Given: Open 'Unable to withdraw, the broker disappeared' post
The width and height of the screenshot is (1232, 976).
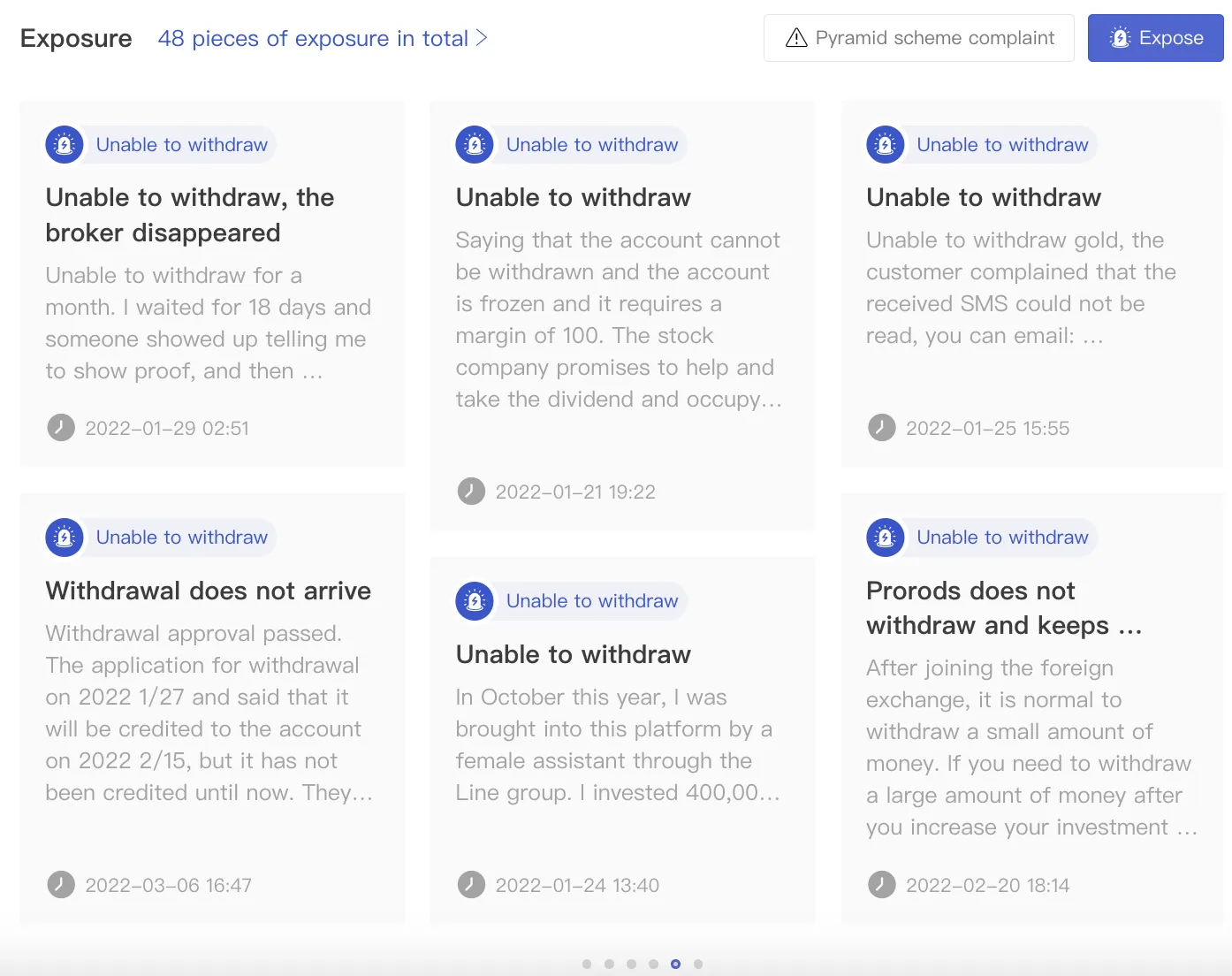Looking at the screenshot, I should pos(190,215).
